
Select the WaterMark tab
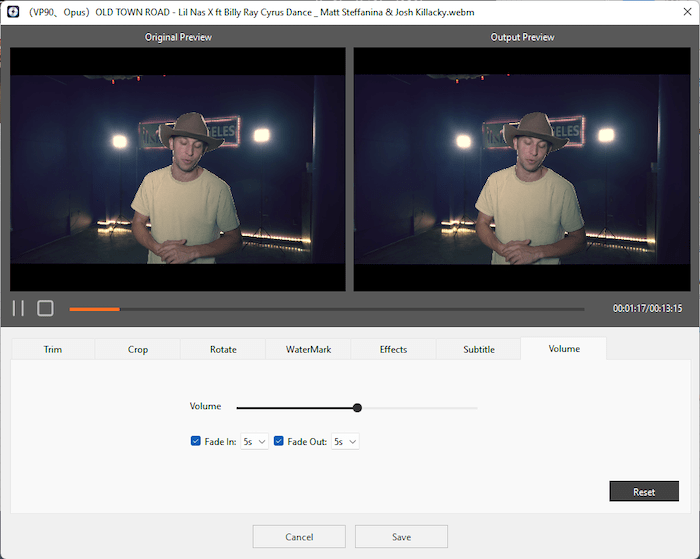(308, 349)
